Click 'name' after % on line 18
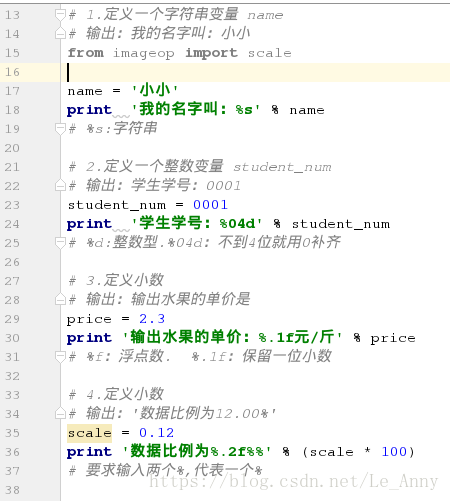This screenshot has width=450, height=501. pyautogui.click(x=307, y=110)
